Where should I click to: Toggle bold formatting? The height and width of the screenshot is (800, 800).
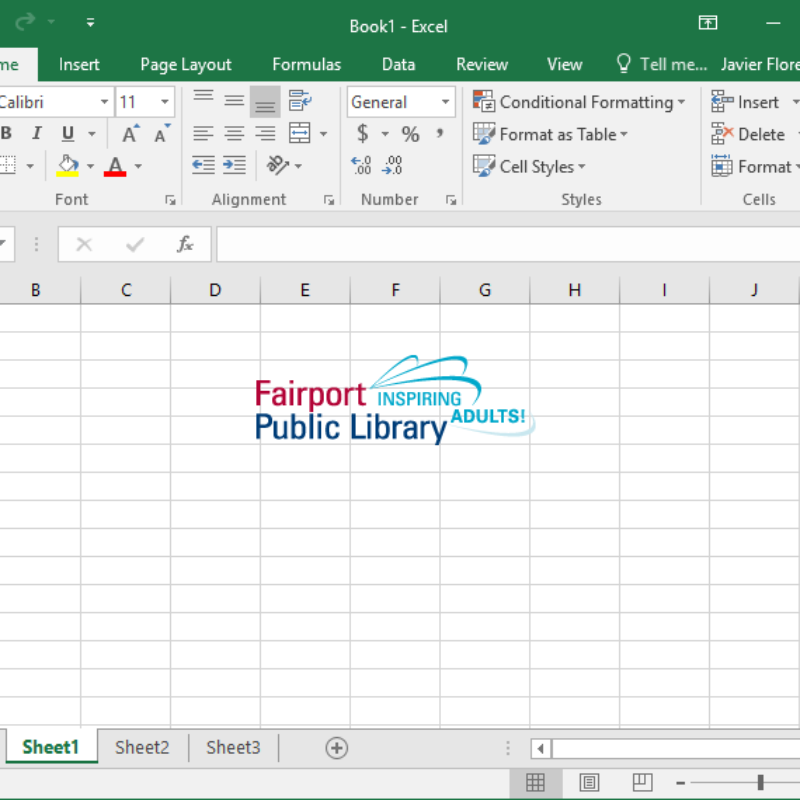pyautogui.click(x=8, y=133)
